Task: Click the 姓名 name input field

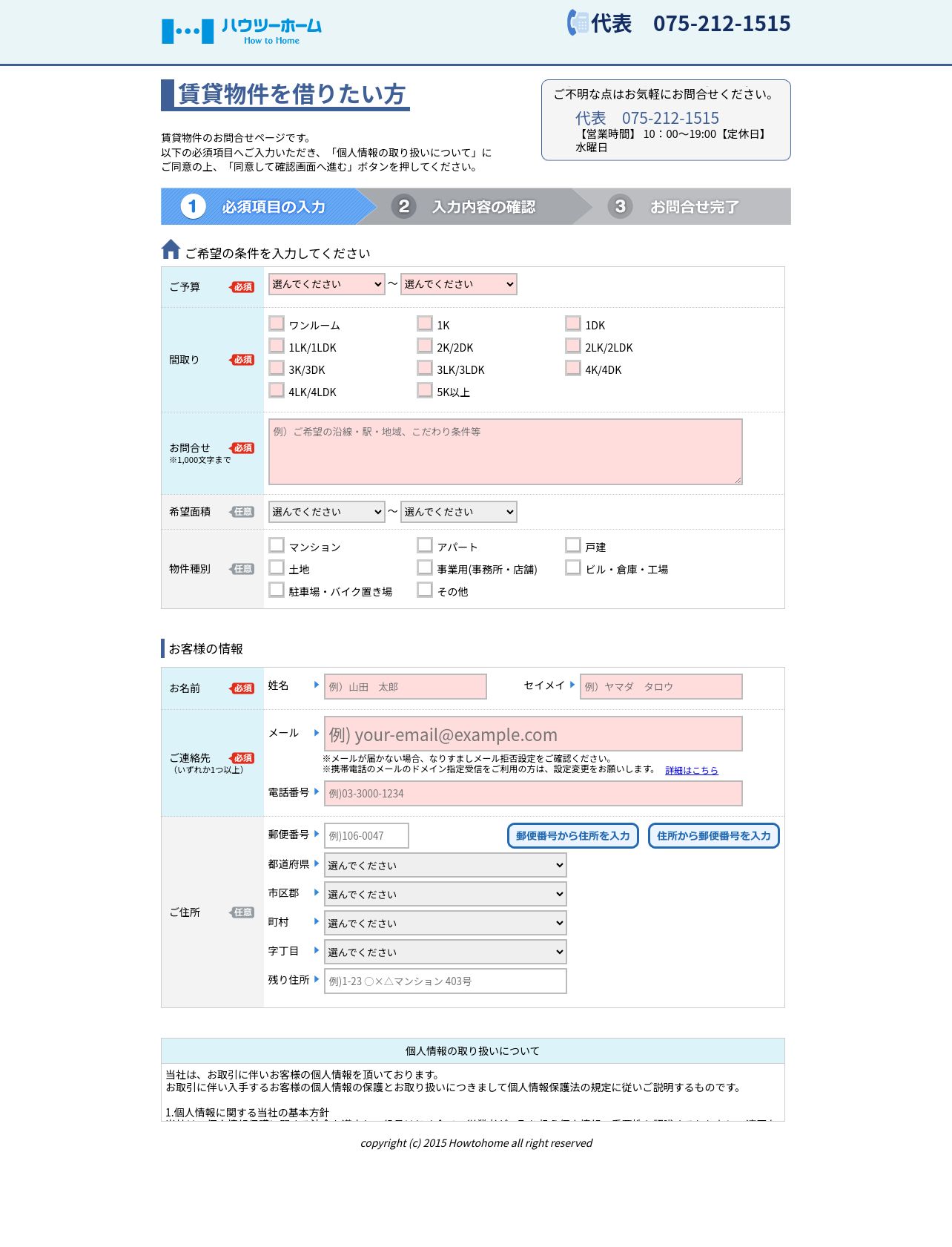Action: pyautogui.click(x=406, y=687)
